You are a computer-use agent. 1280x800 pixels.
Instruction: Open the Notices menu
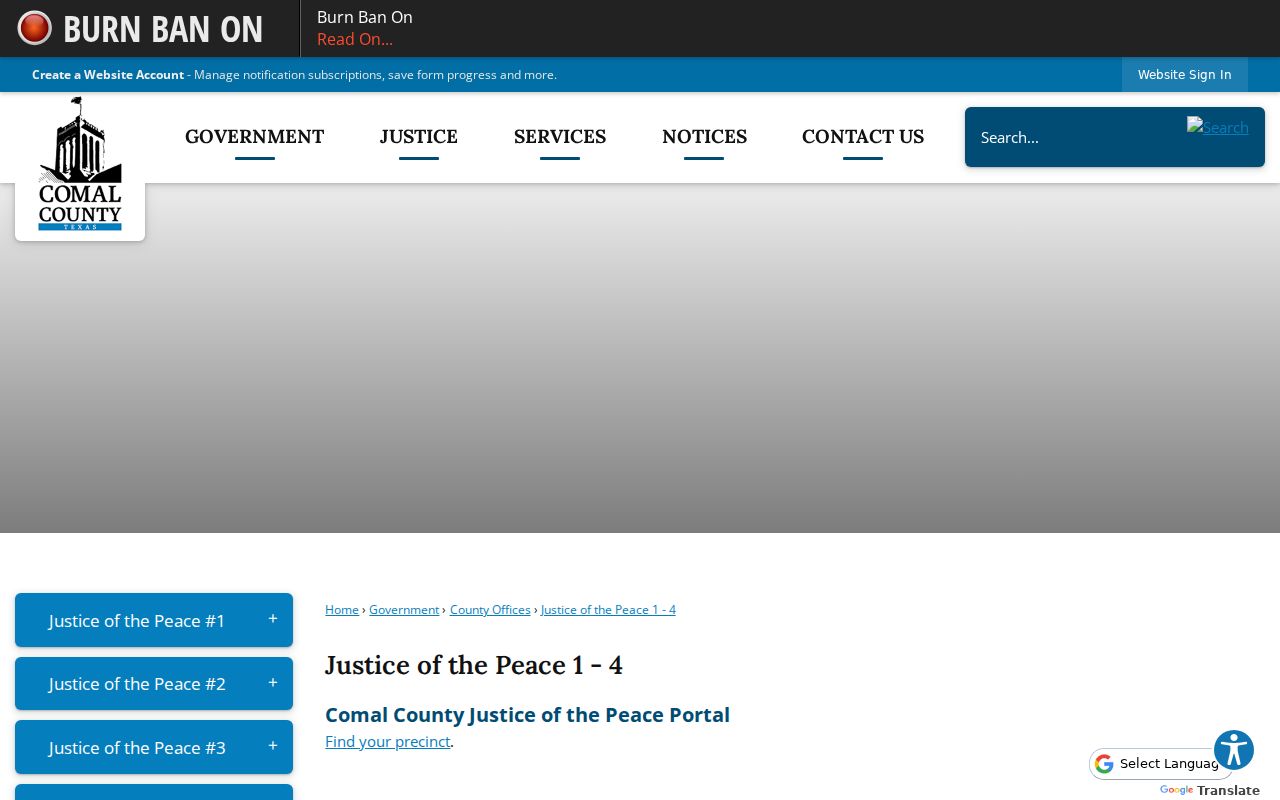704,137
